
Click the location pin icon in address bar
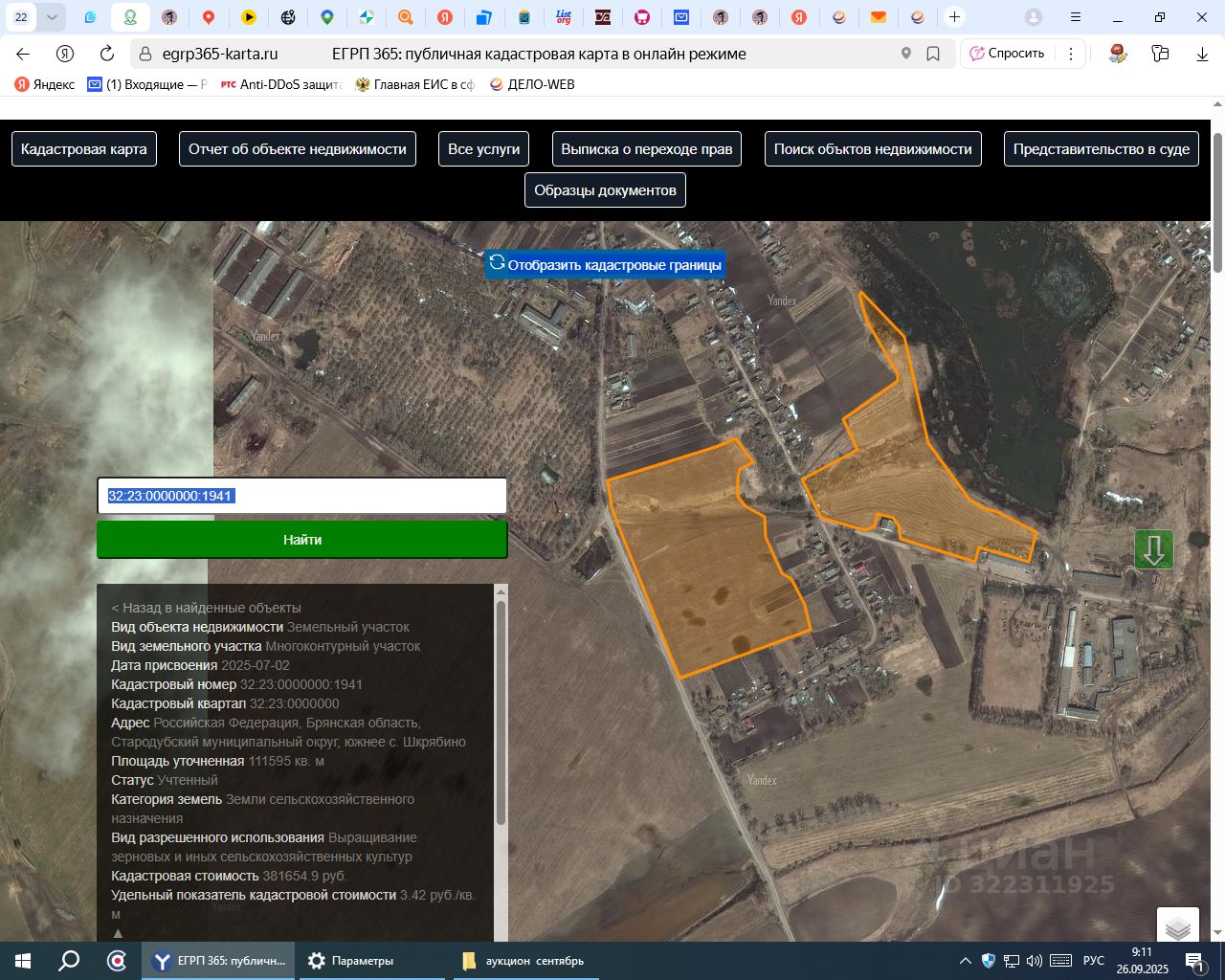click(906, 54)
